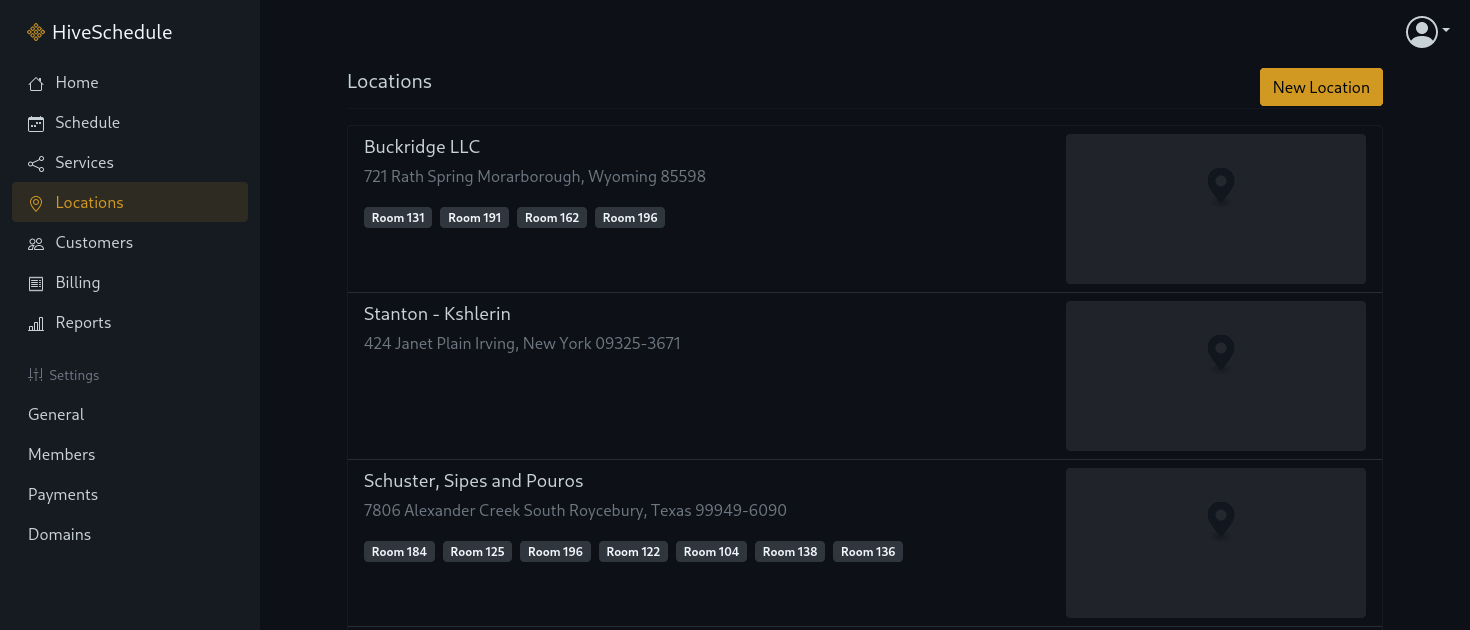Click the Billing receipt icon
1470x630 pixels.
[x=36, y=283]
